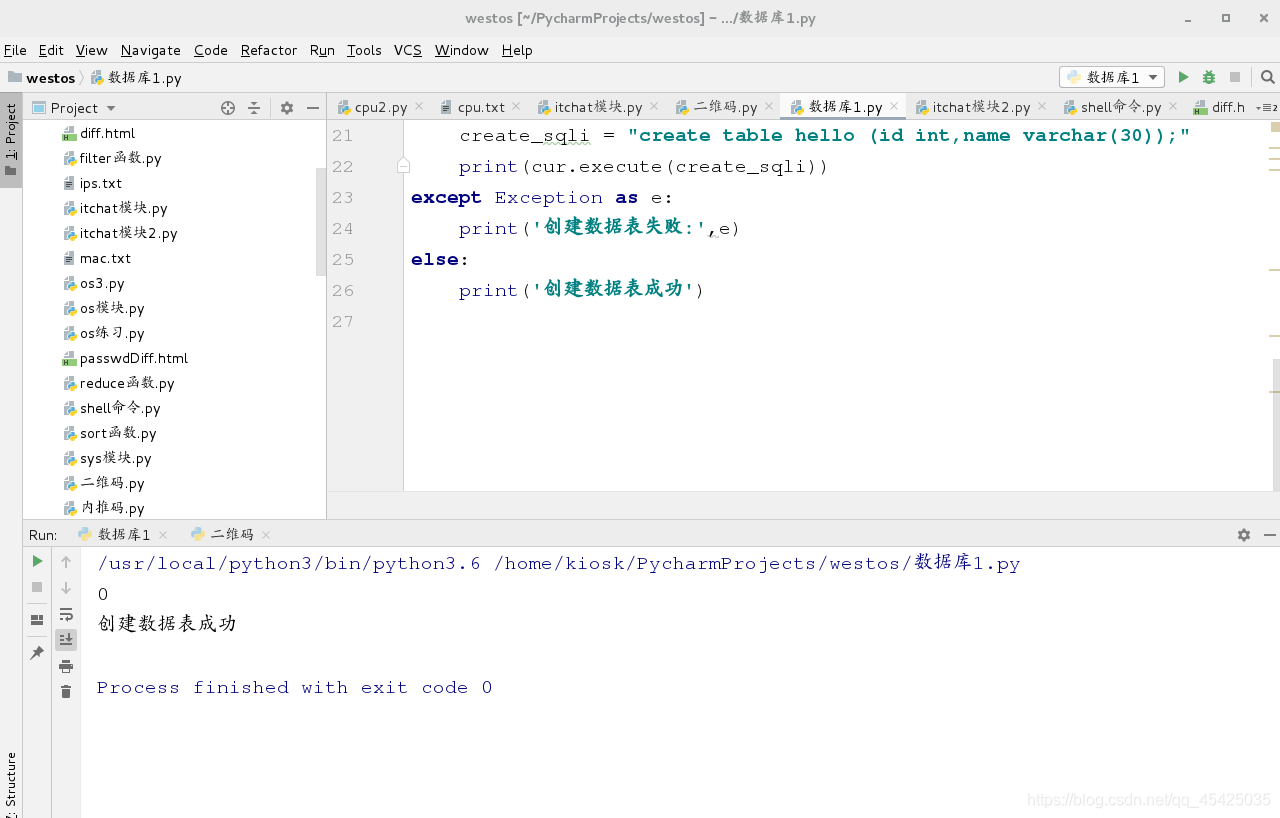Click the Project panel vertical scrollbar
Viewport: 1280px width, 818px height.
[321, 221]
